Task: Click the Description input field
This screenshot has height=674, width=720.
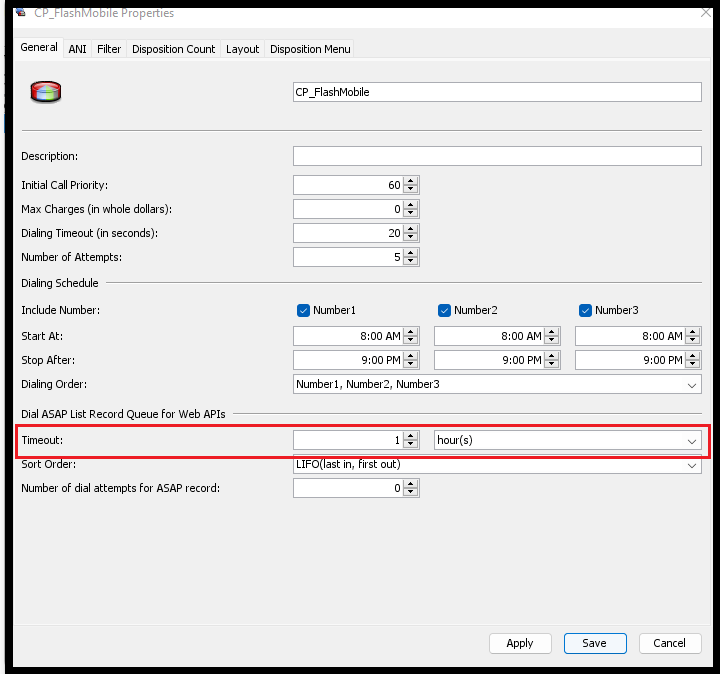Action: 497,156
